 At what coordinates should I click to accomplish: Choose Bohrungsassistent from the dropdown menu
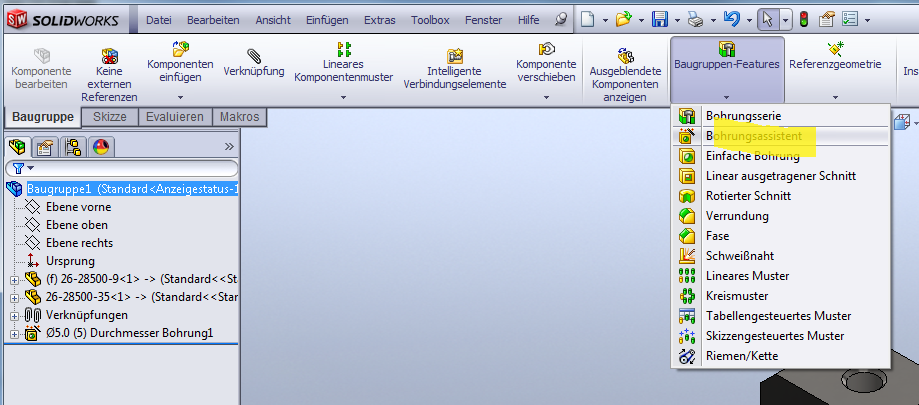point(781,136)
